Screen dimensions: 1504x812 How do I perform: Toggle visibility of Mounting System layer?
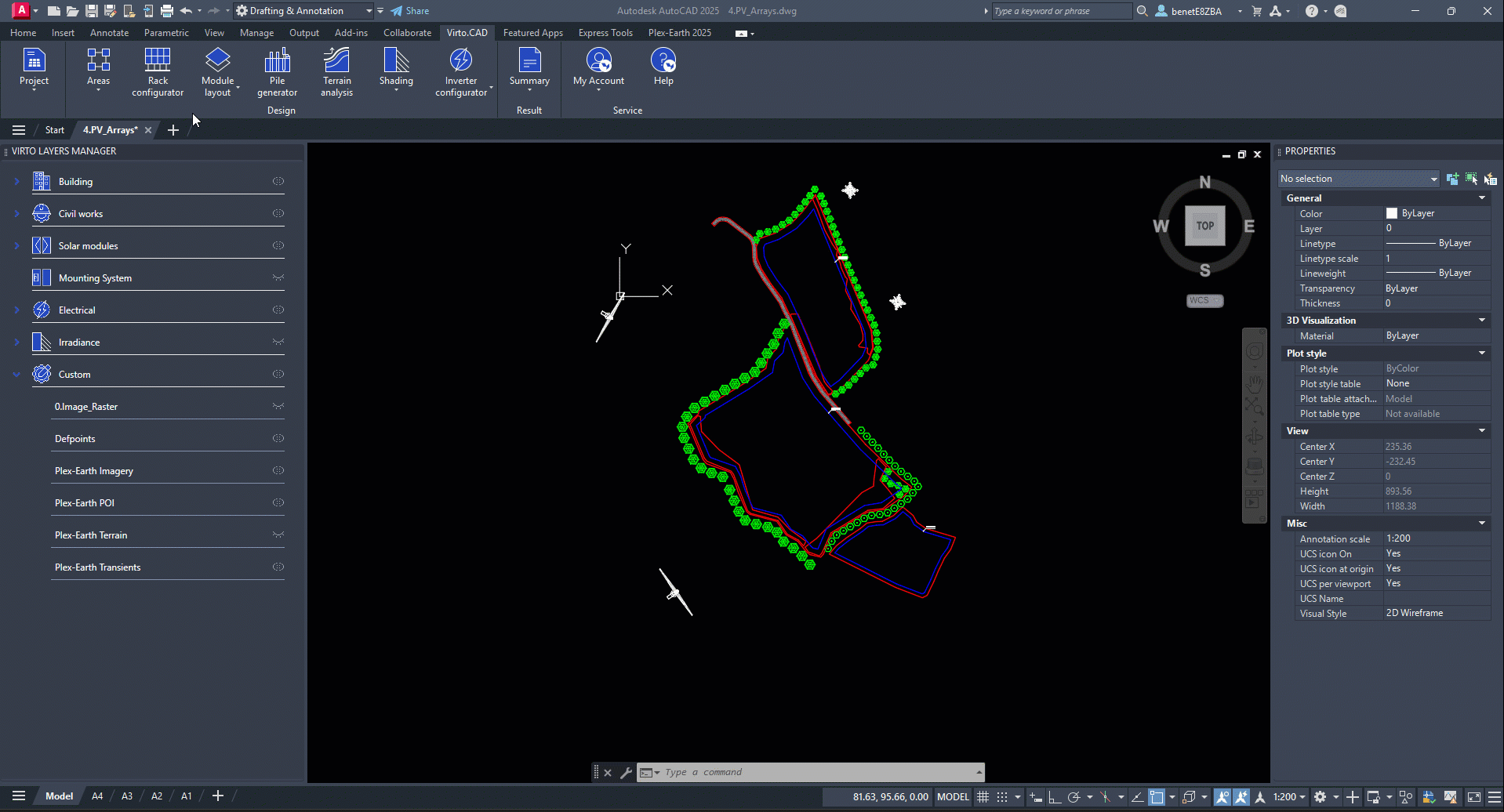[278, 277]
